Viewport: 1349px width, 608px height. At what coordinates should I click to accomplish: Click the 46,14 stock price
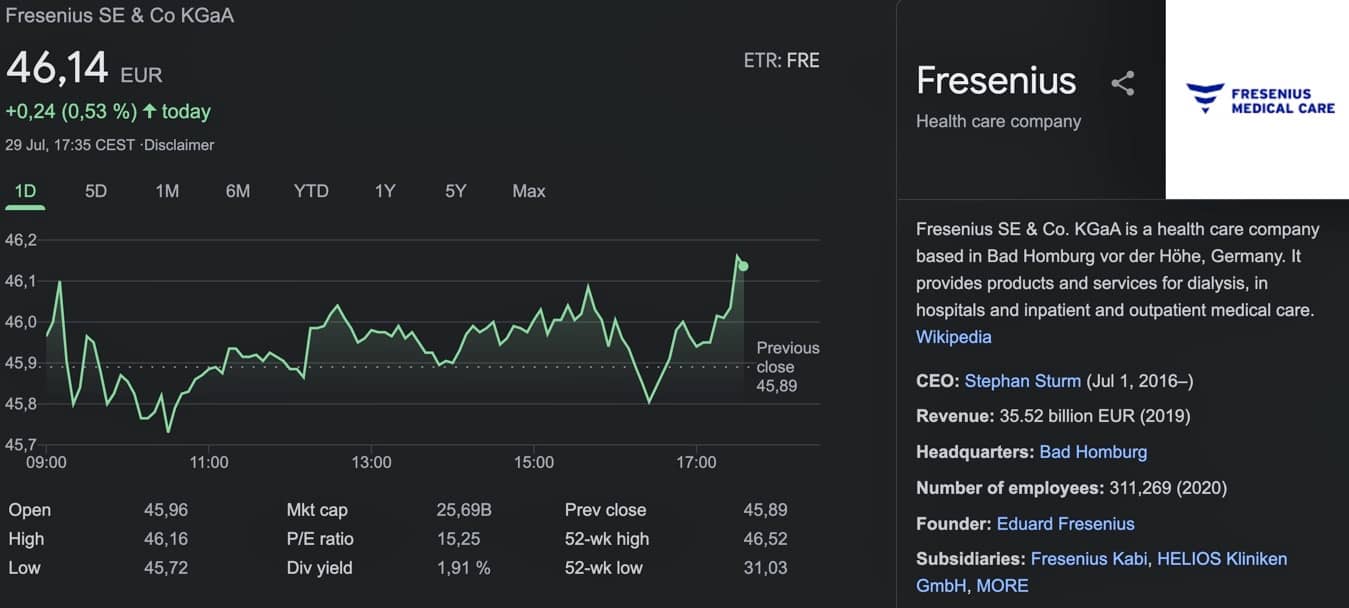tap(57, 68)
